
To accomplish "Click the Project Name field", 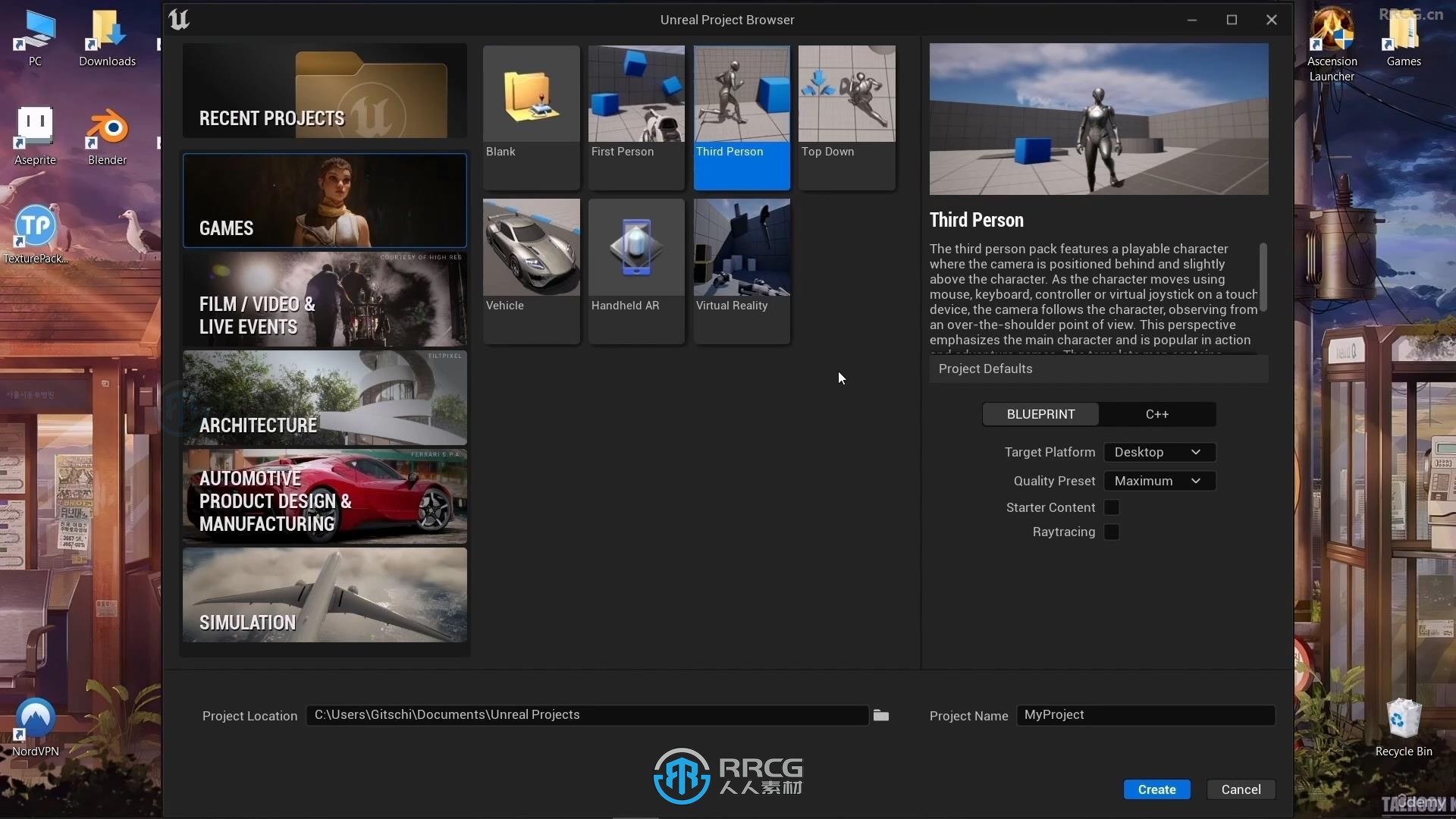I will click(1146, 715).
